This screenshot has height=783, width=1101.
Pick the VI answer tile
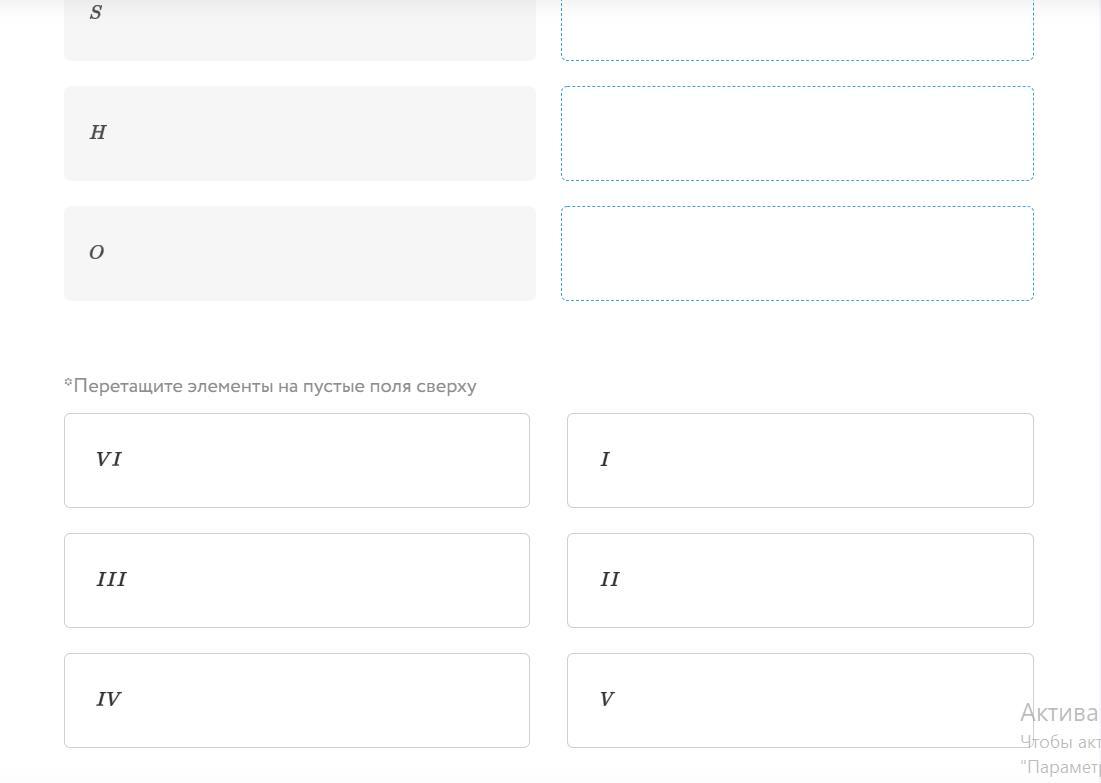pos(297,460)
